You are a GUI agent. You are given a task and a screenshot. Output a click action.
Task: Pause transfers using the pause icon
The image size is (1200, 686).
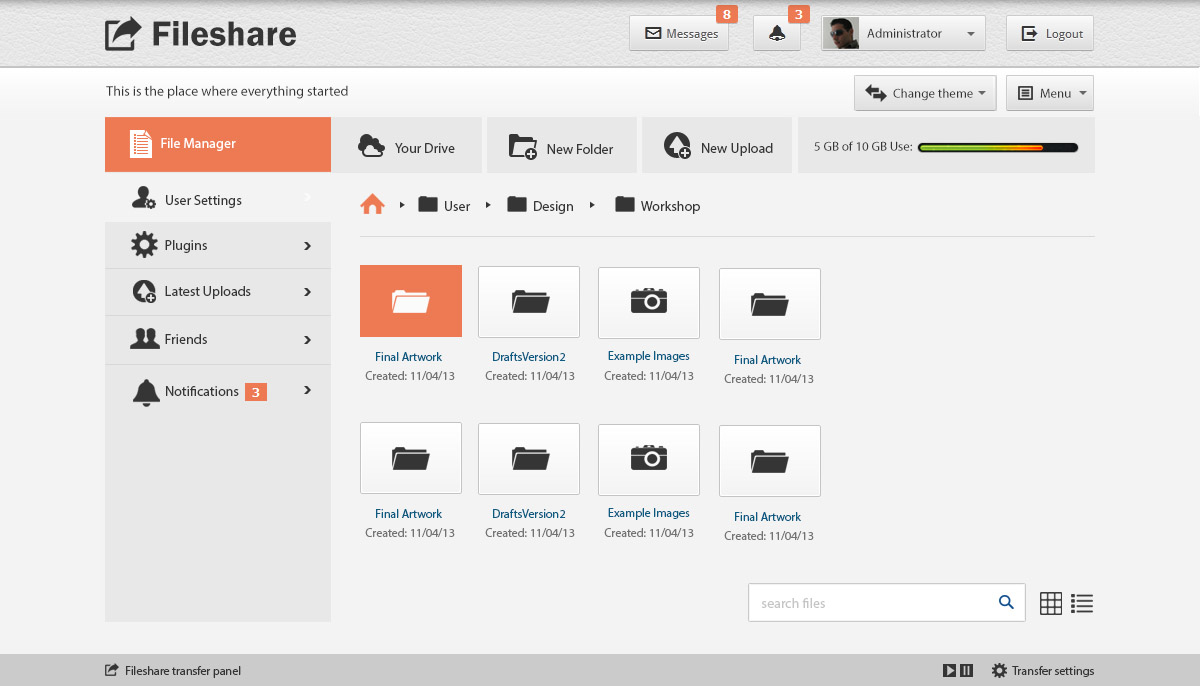pos(966,671)
